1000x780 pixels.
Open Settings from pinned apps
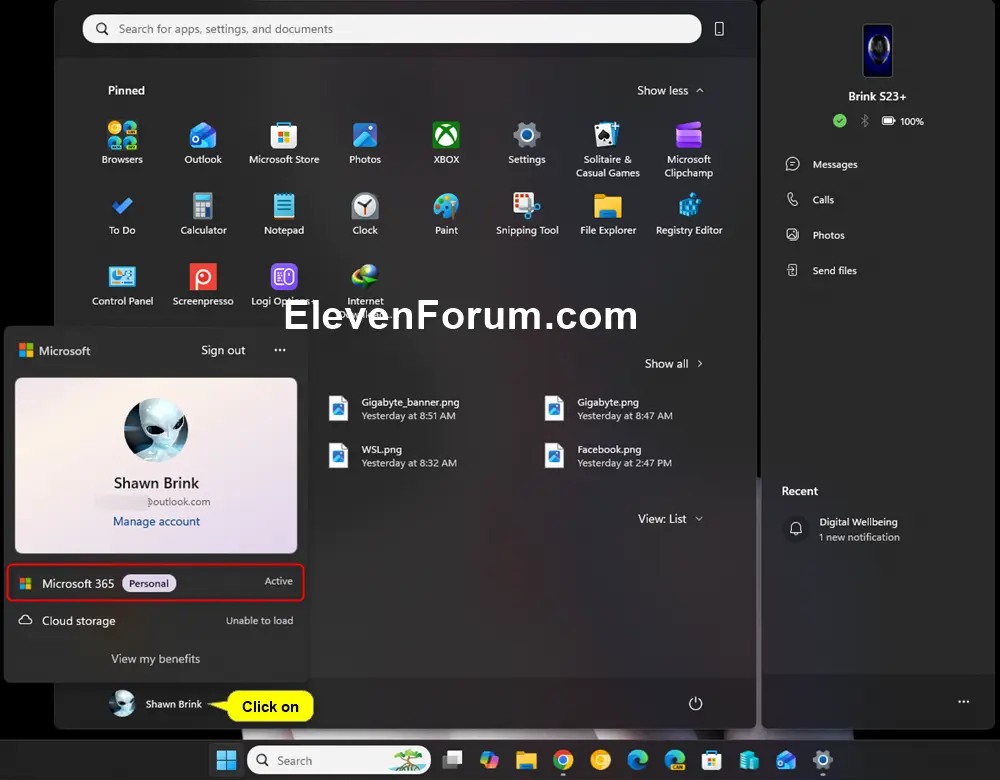[527, 142]
